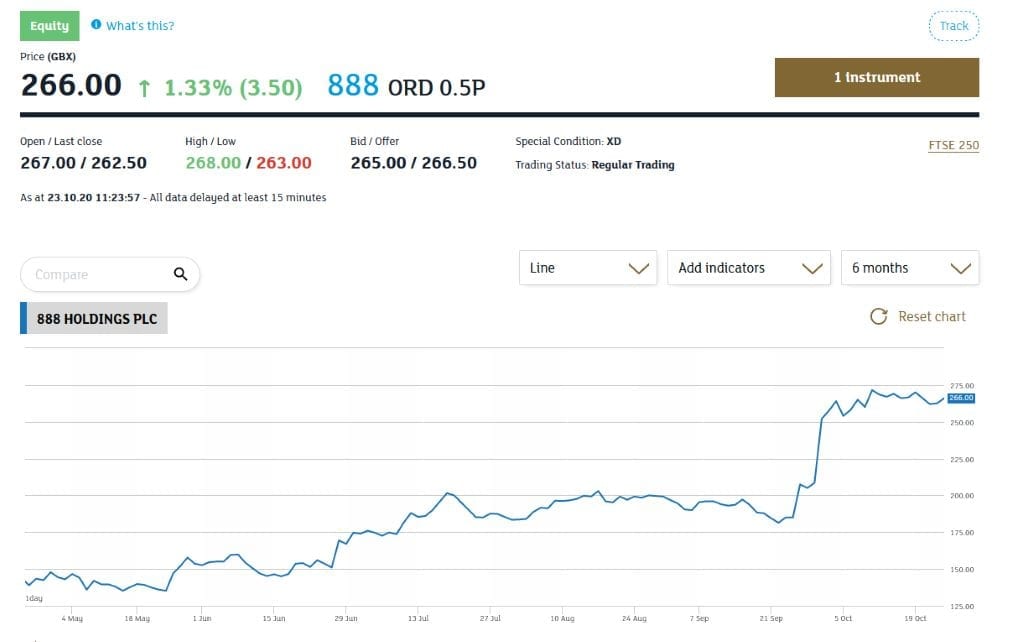
Task: Click the info icon beside What's this?
Action: (x=96, y=25)
